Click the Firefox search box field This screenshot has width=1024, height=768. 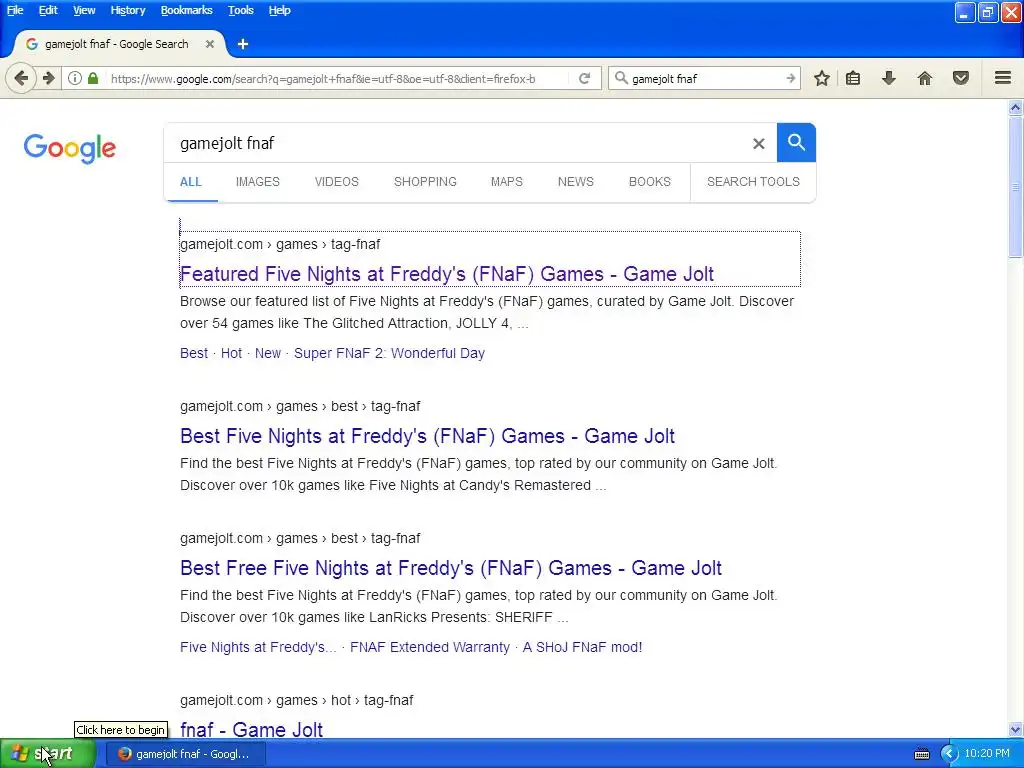705,78
